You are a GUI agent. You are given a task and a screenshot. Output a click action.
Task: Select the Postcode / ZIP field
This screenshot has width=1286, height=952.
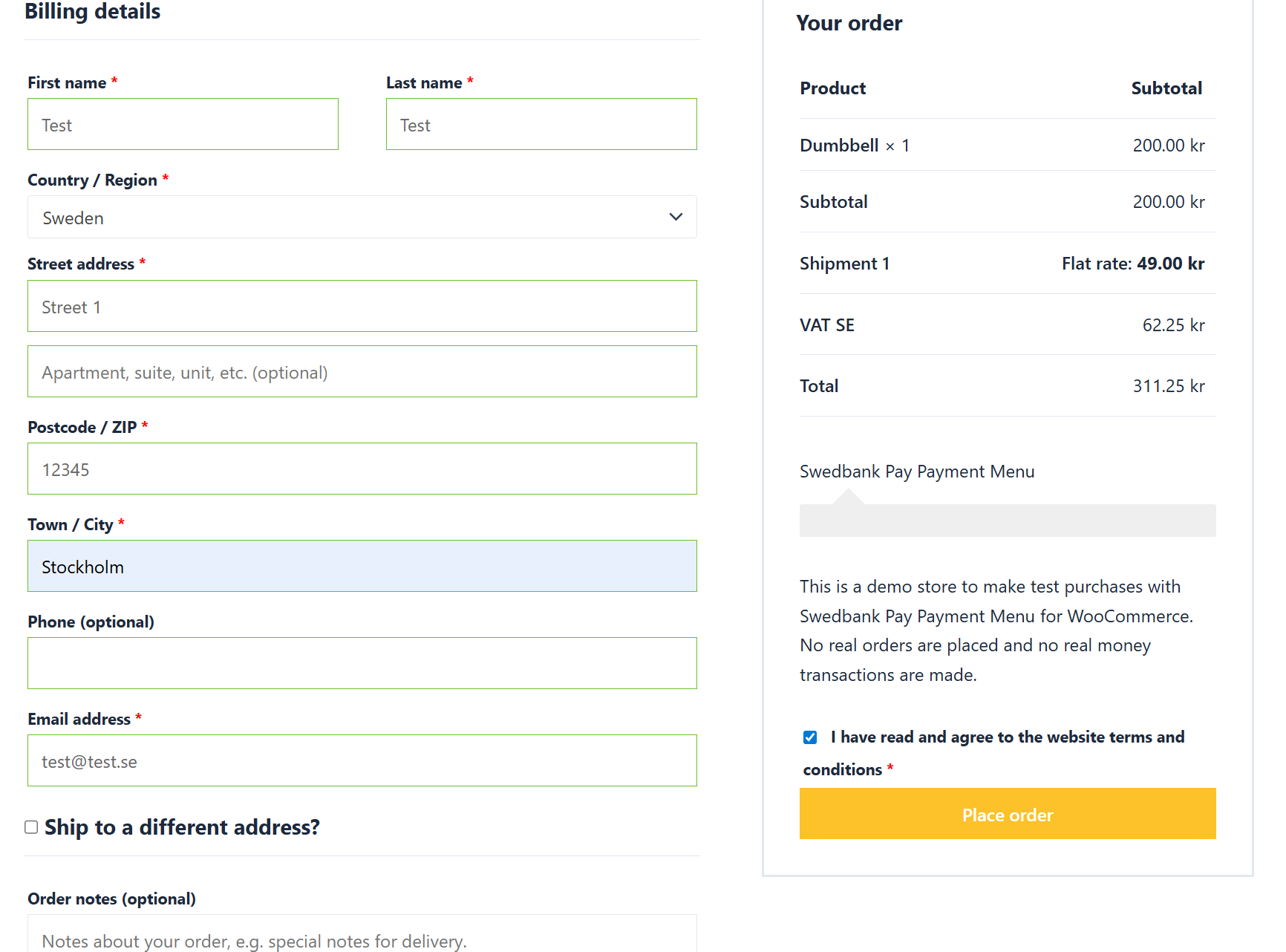[x=362, y=469]
